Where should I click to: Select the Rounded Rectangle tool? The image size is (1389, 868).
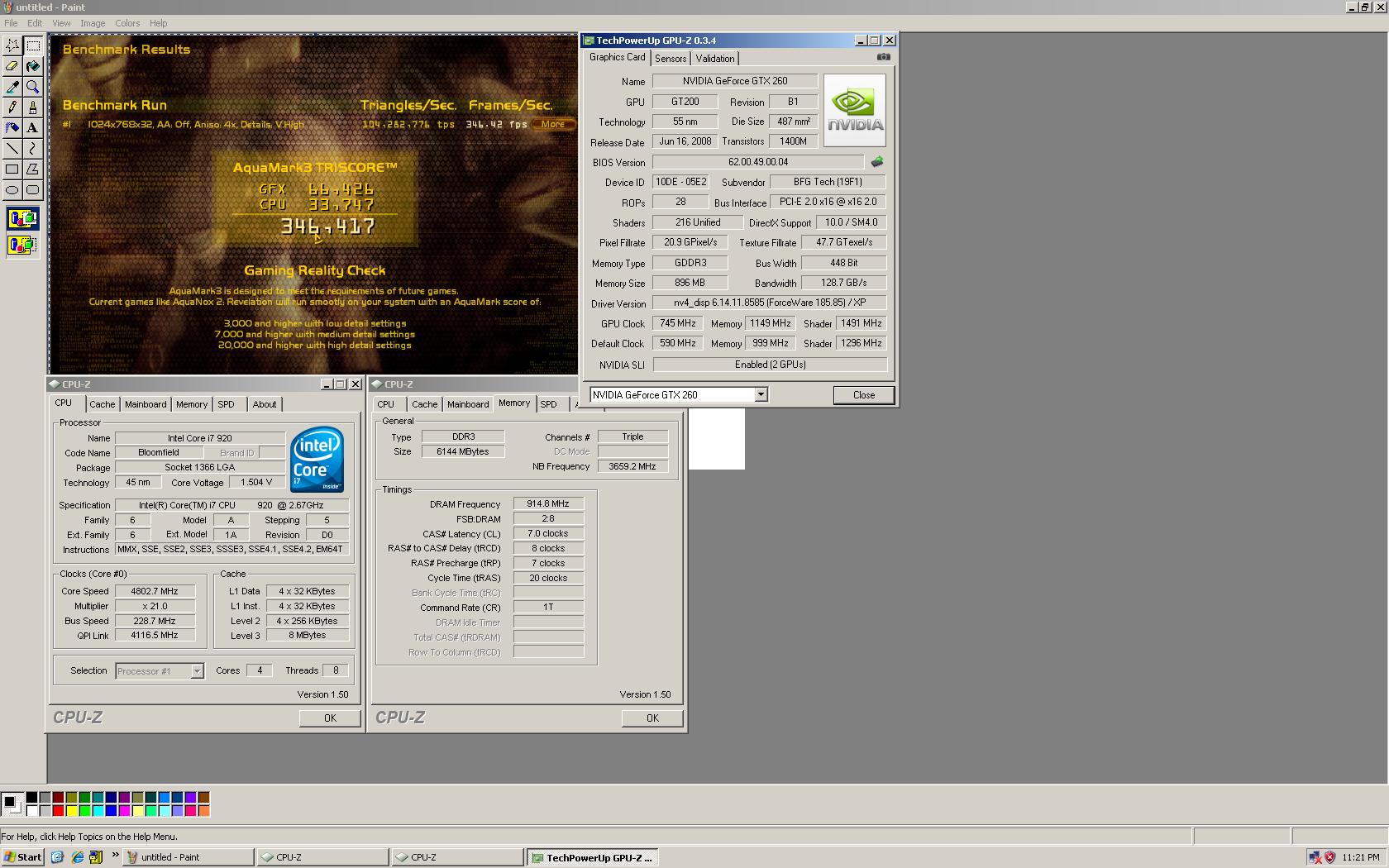pyautogui.click(x=33, y=189)
